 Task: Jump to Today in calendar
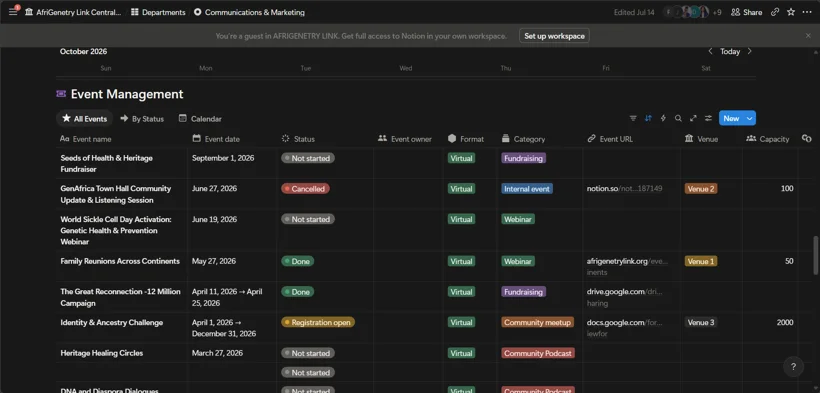730,51
